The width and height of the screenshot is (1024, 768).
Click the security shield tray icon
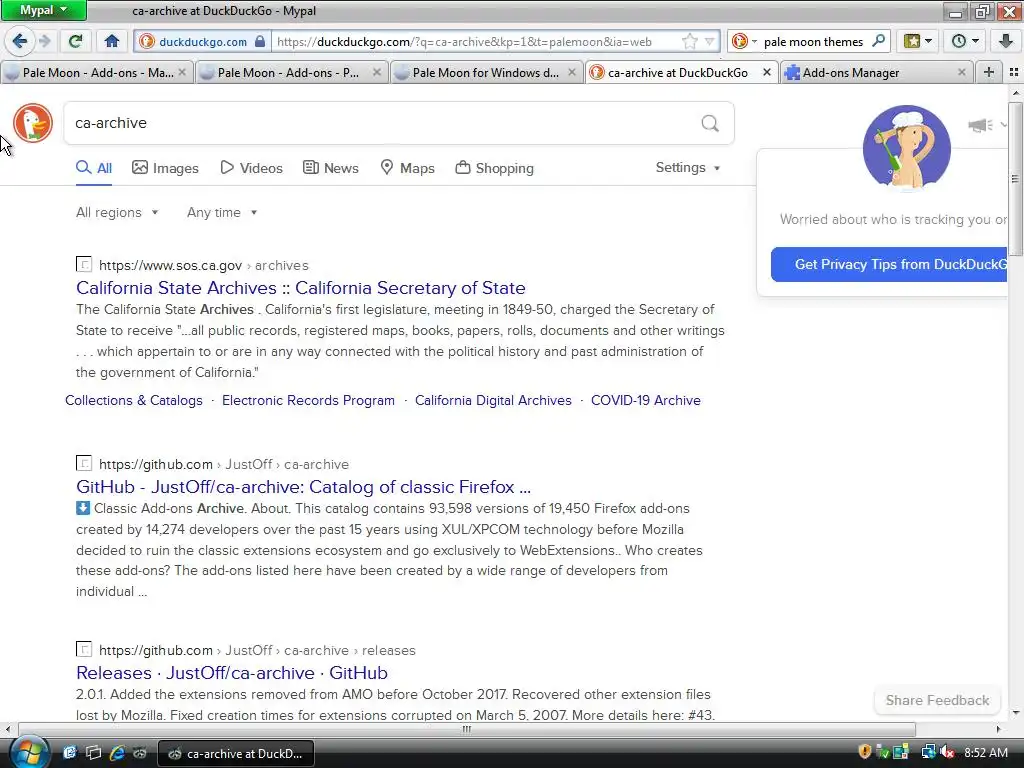(864, 752)
